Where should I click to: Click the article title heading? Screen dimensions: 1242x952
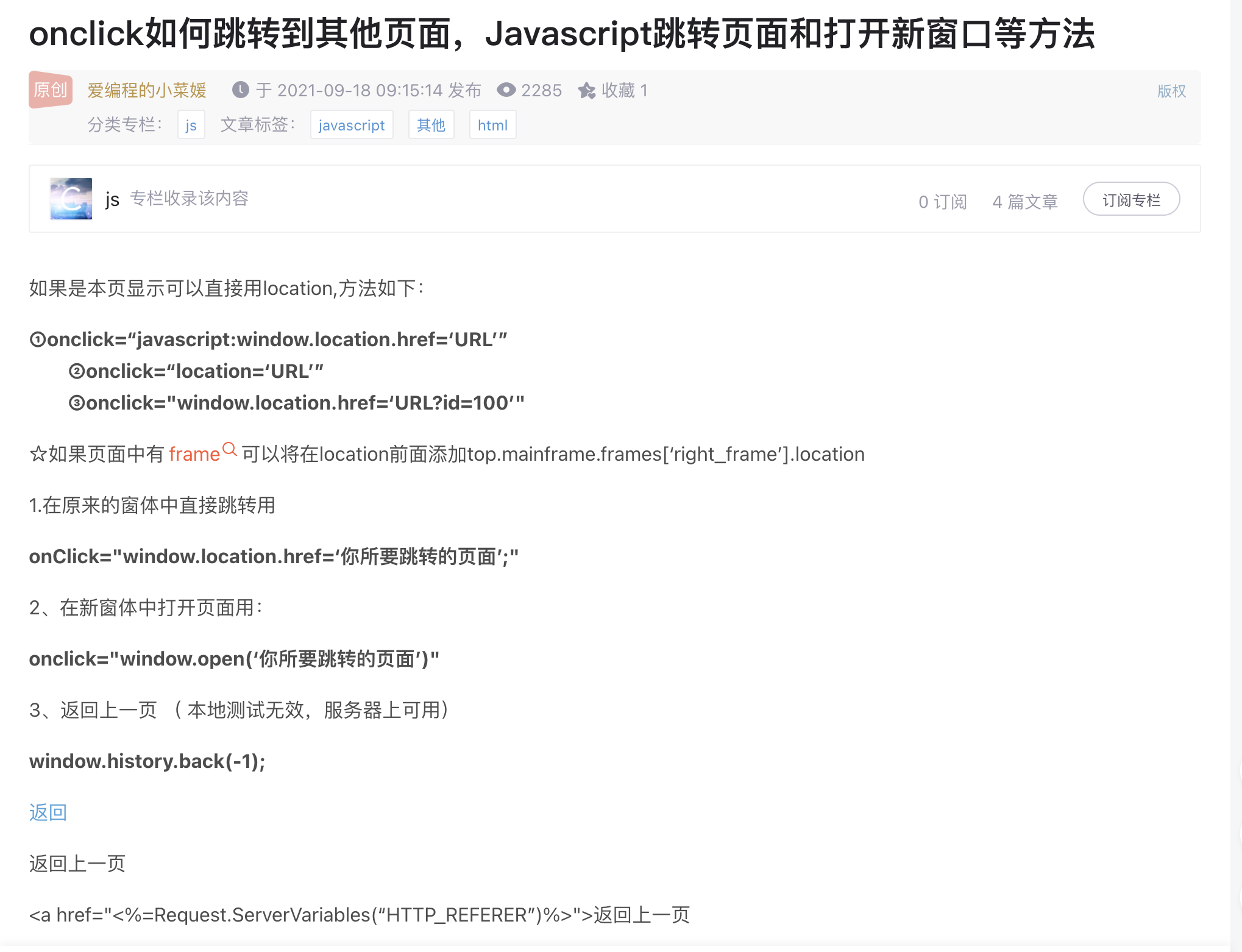click(562, 34)
